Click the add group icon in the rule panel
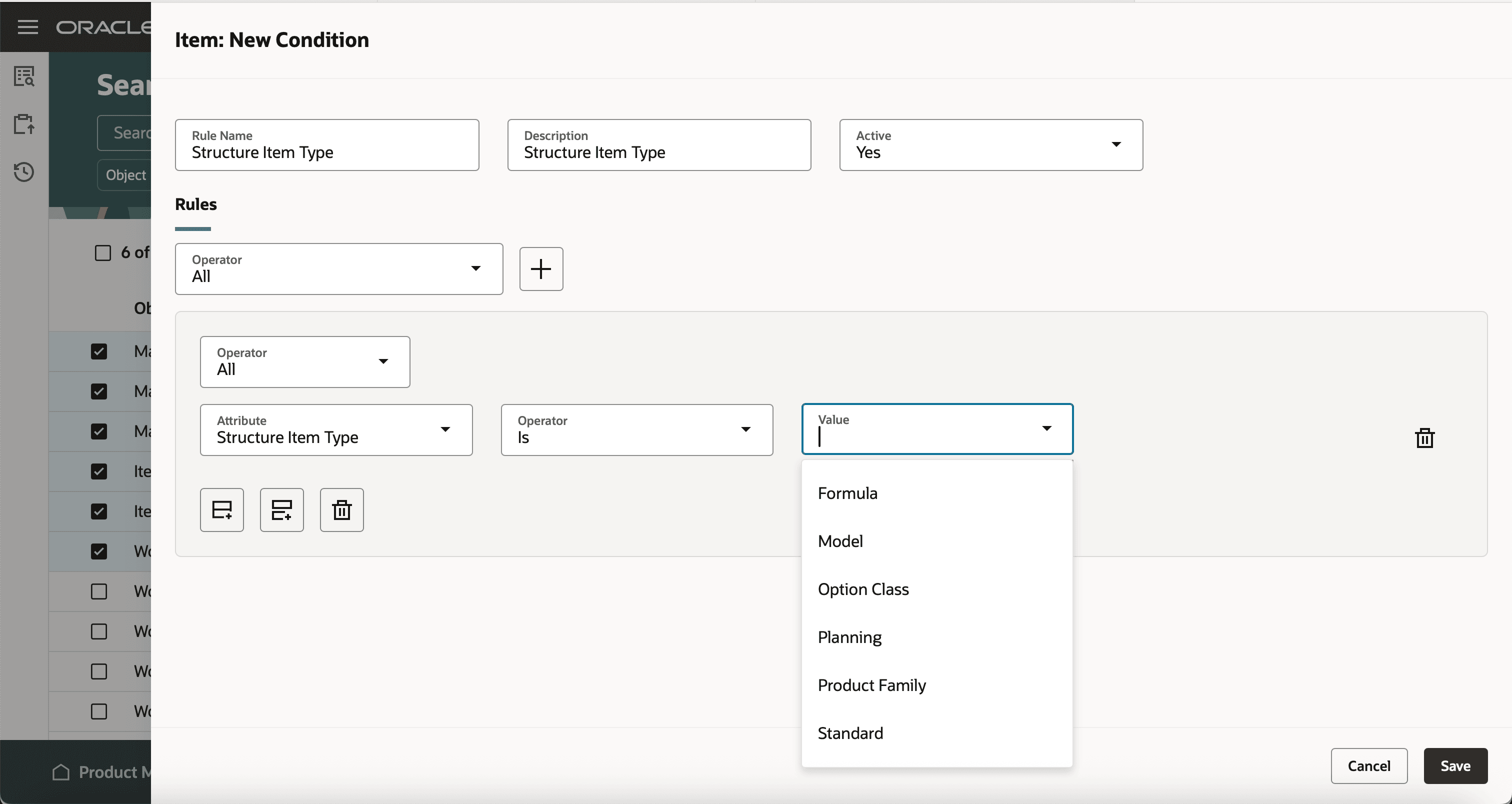1512x804 pixels. click(x=281, y=509)
